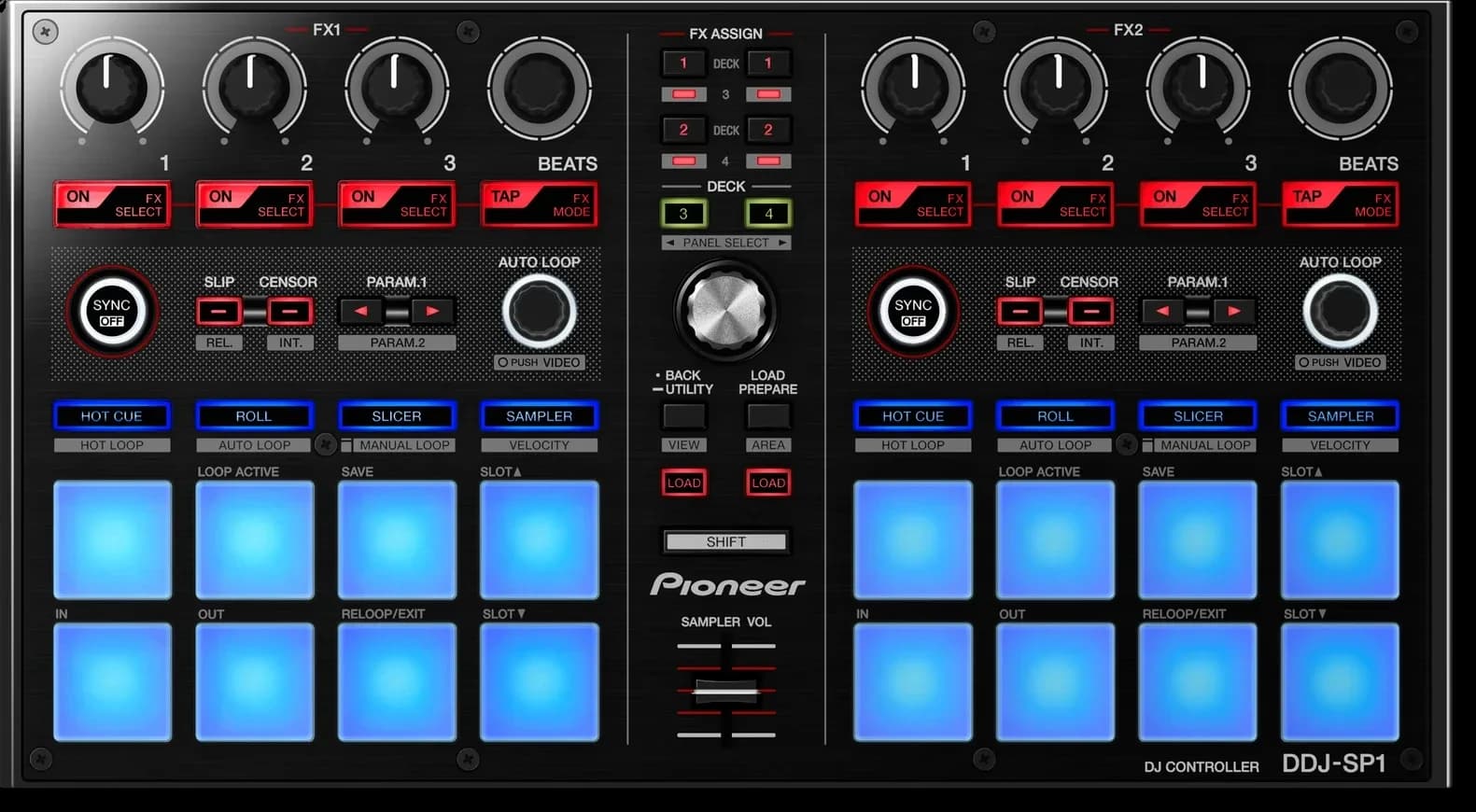Click the left deck AUTO LOOP knob
The image size is (1476, 812).
coord(540,312)
